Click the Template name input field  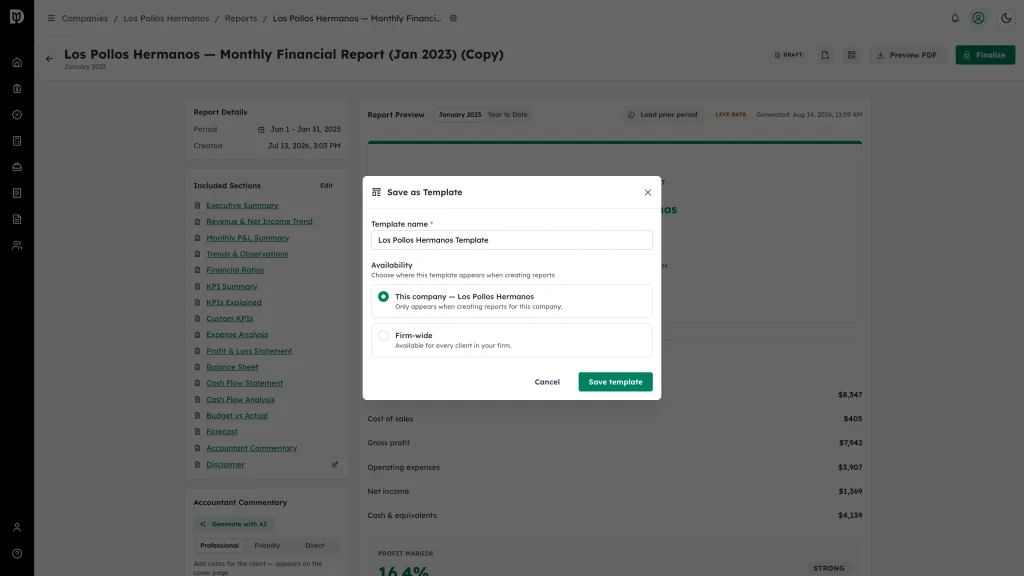point(511,240)
